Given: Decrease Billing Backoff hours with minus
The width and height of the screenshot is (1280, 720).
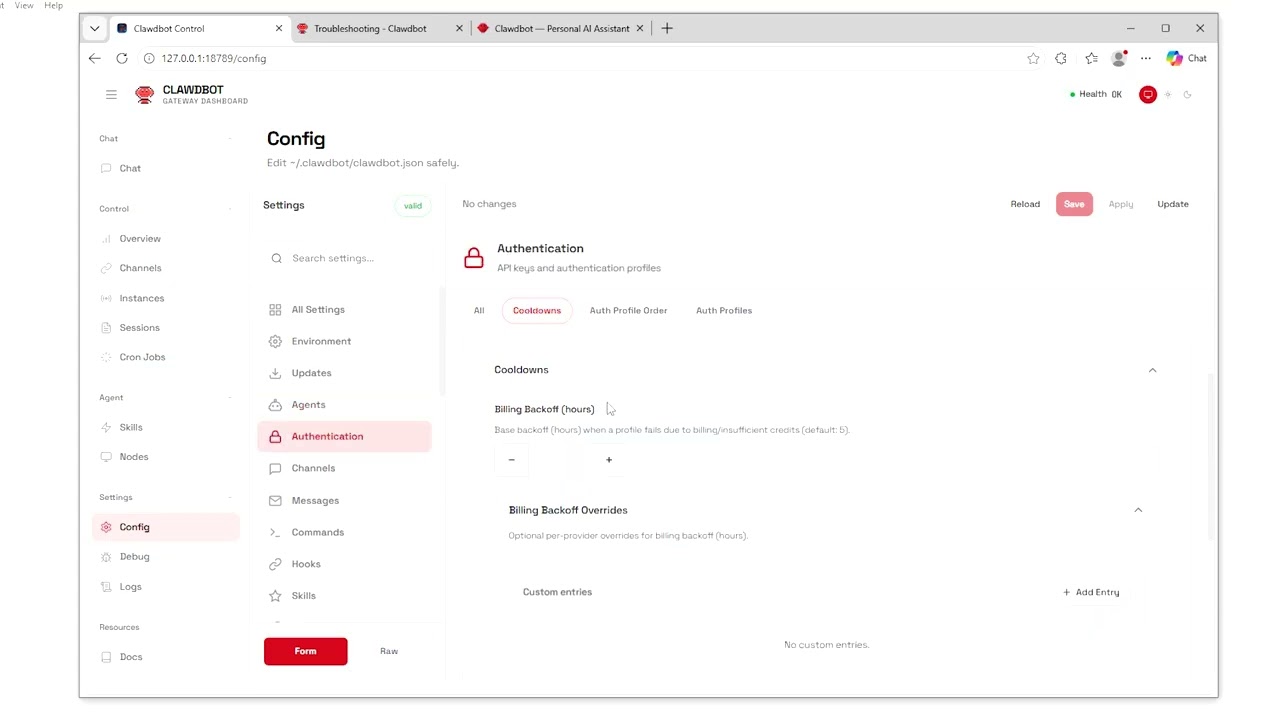Looking at the screenshot, I should tap(512, 460).
